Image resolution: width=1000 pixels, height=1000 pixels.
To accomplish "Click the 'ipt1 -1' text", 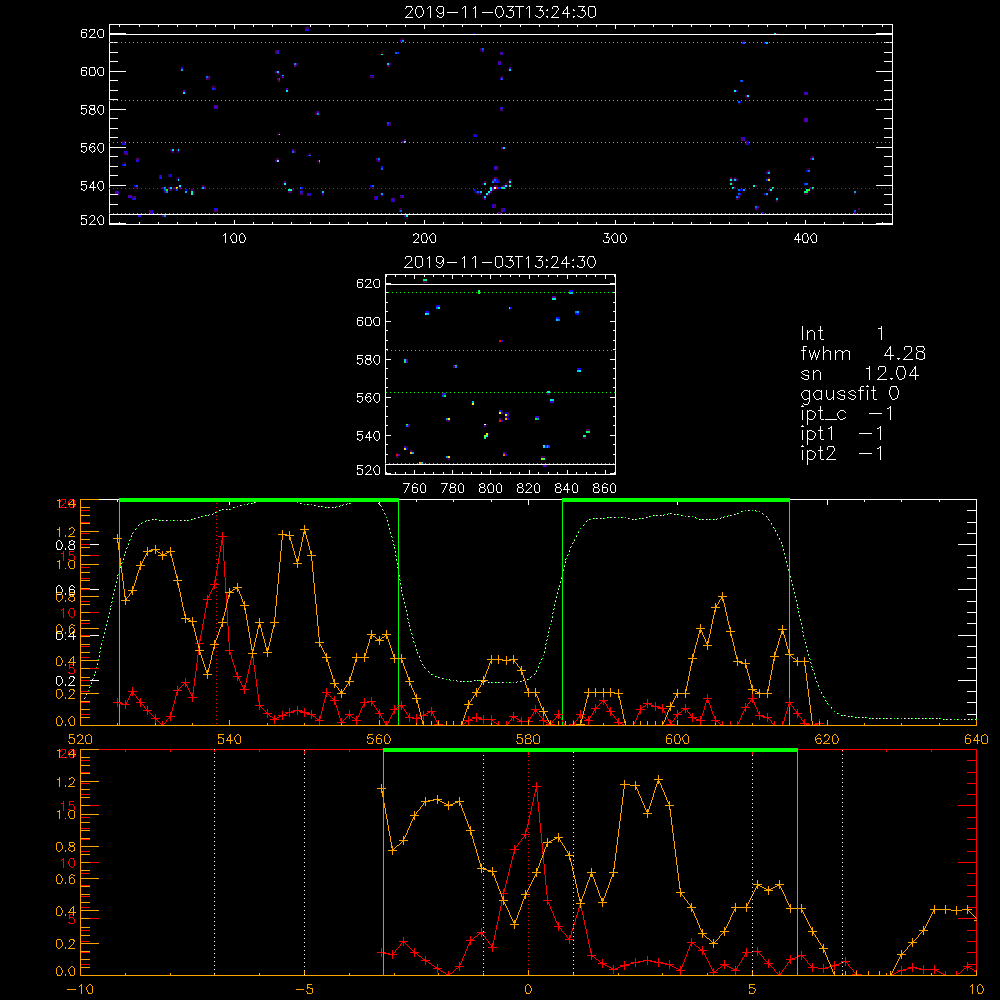I will [x=842, y=434].
